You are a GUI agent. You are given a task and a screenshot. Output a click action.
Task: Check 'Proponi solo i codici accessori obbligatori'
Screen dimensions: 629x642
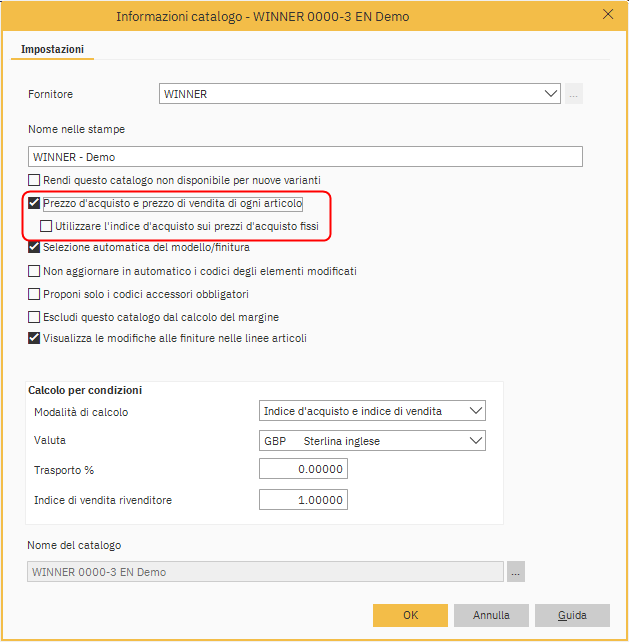[x=35, y=294]
